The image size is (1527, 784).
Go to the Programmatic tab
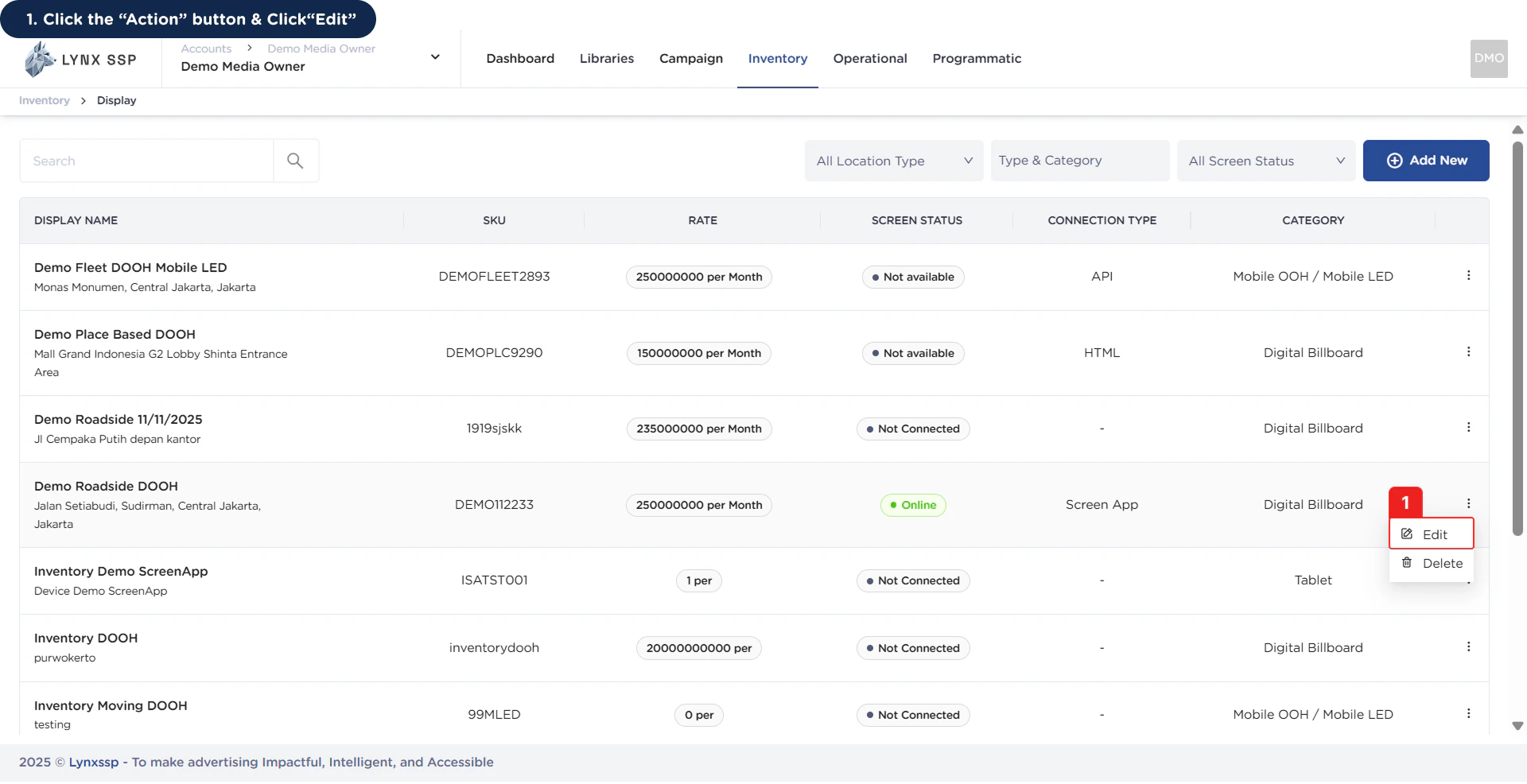(977, 59)
